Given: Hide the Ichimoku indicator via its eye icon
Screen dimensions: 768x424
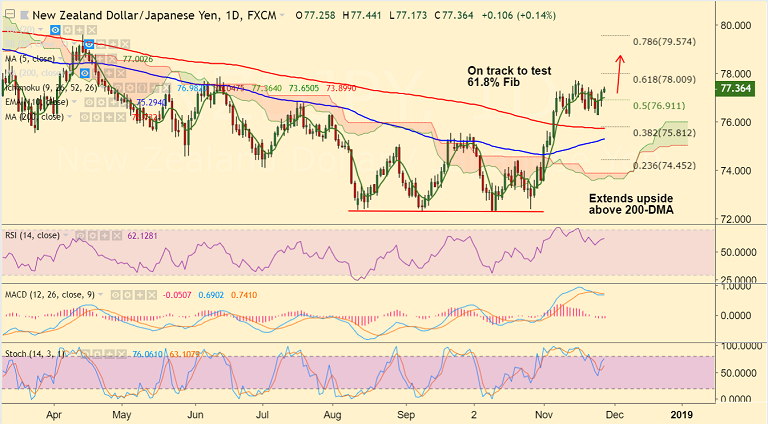Looking at the screenshot, I should point(118,88).
